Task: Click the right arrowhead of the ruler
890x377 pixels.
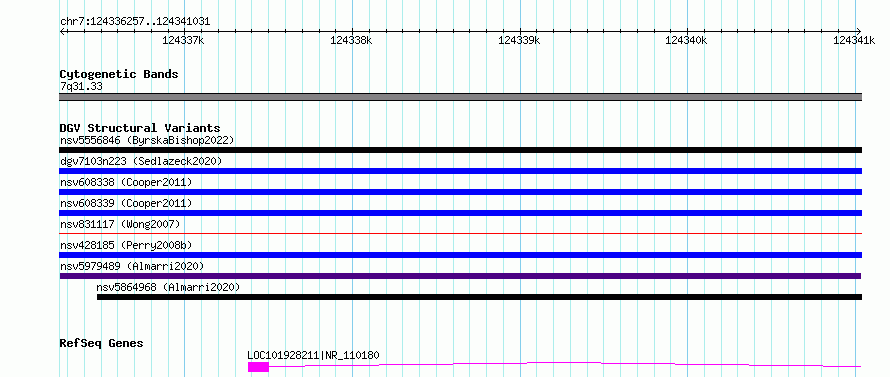Action: 859,31
